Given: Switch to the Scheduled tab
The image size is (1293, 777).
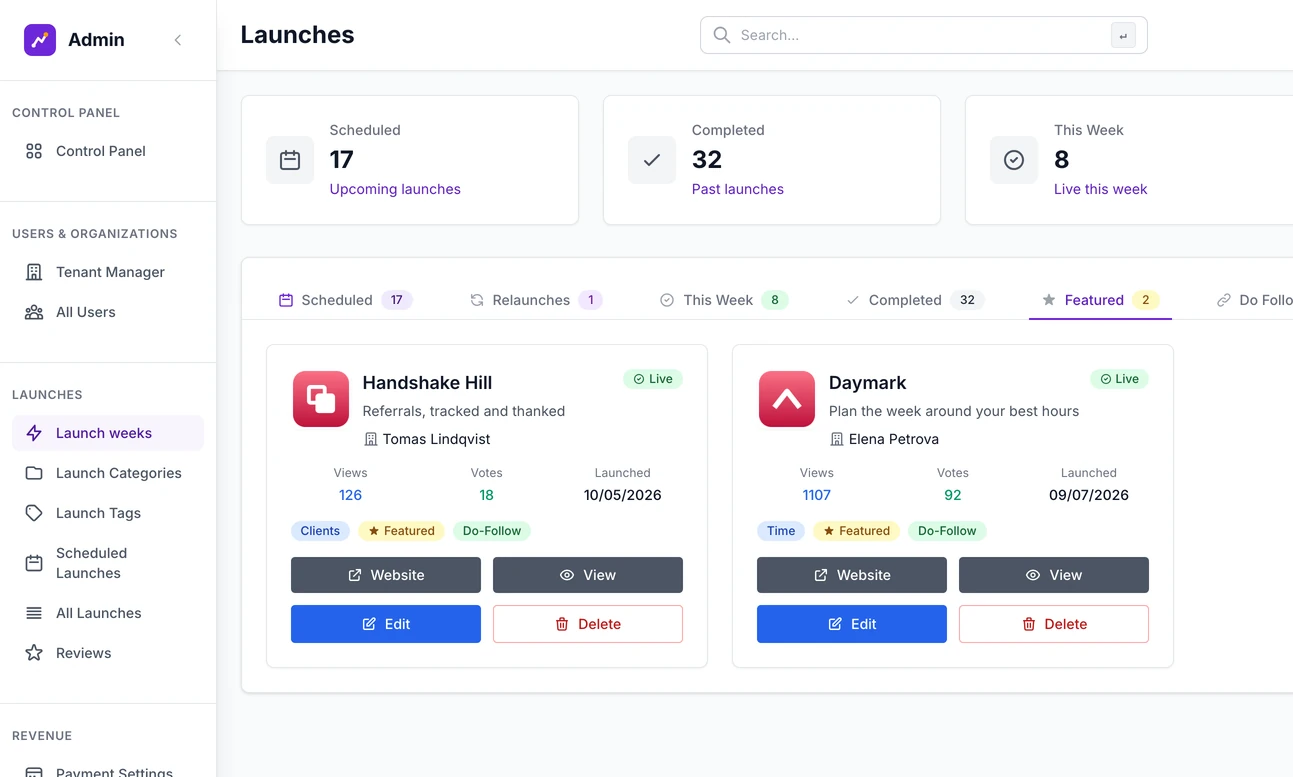Looking at the screenshot, I should 345,300.
